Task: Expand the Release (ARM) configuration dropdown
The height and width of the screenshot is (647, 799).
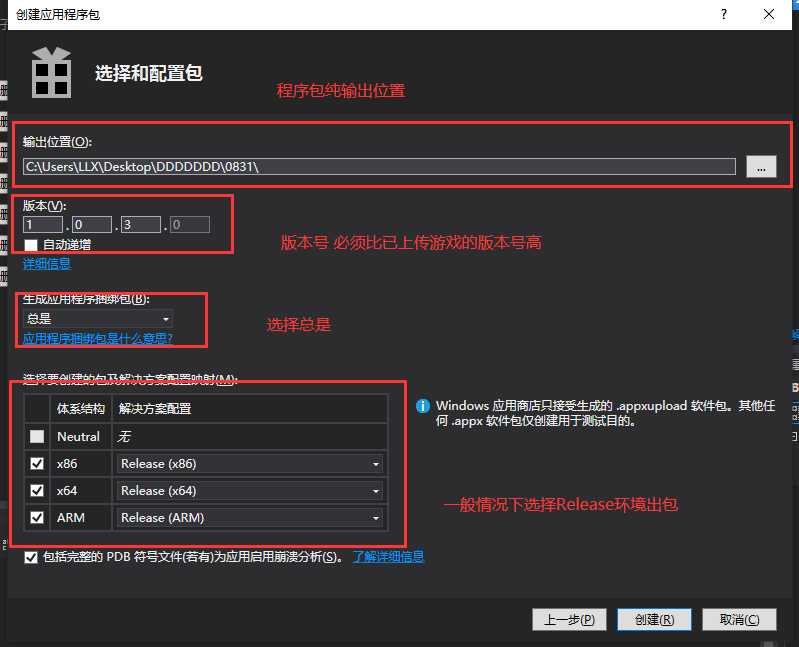Action: 250,518
